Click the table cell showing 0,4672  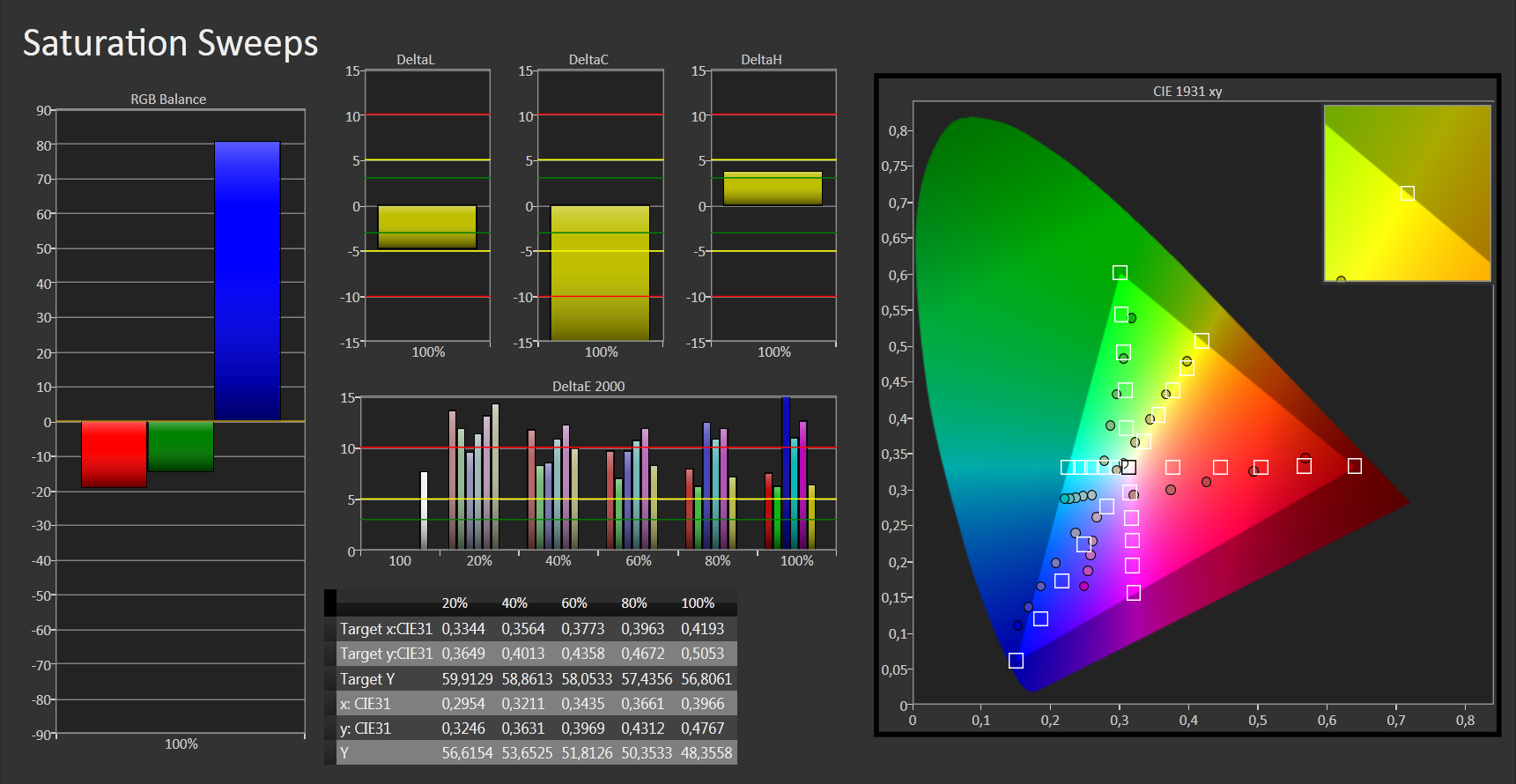[x=643, y=654]
